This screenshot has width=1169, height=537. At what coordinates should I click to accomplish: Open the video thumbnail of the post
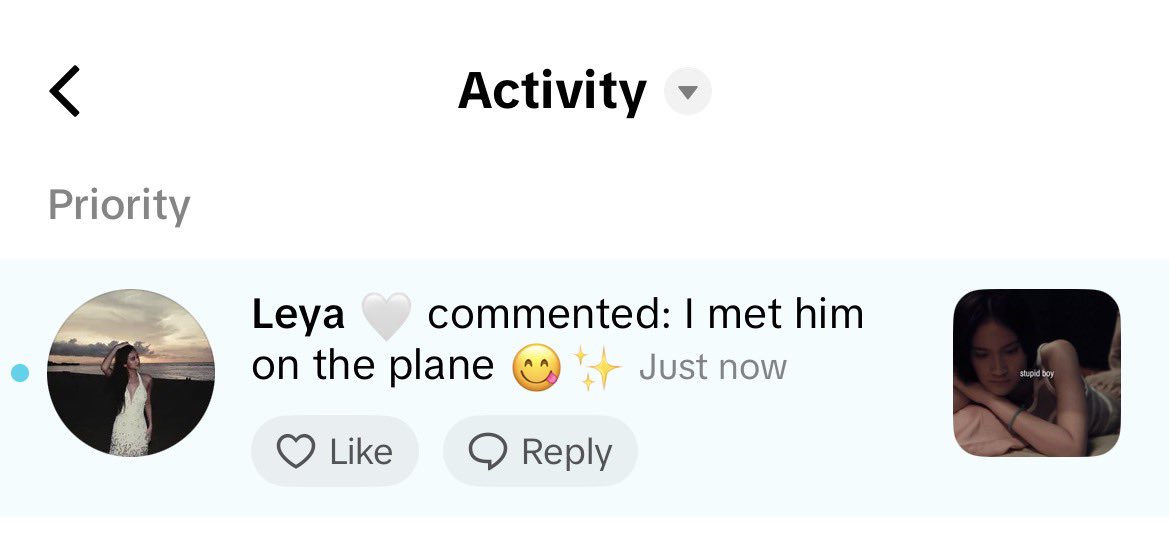(1036, 373)
